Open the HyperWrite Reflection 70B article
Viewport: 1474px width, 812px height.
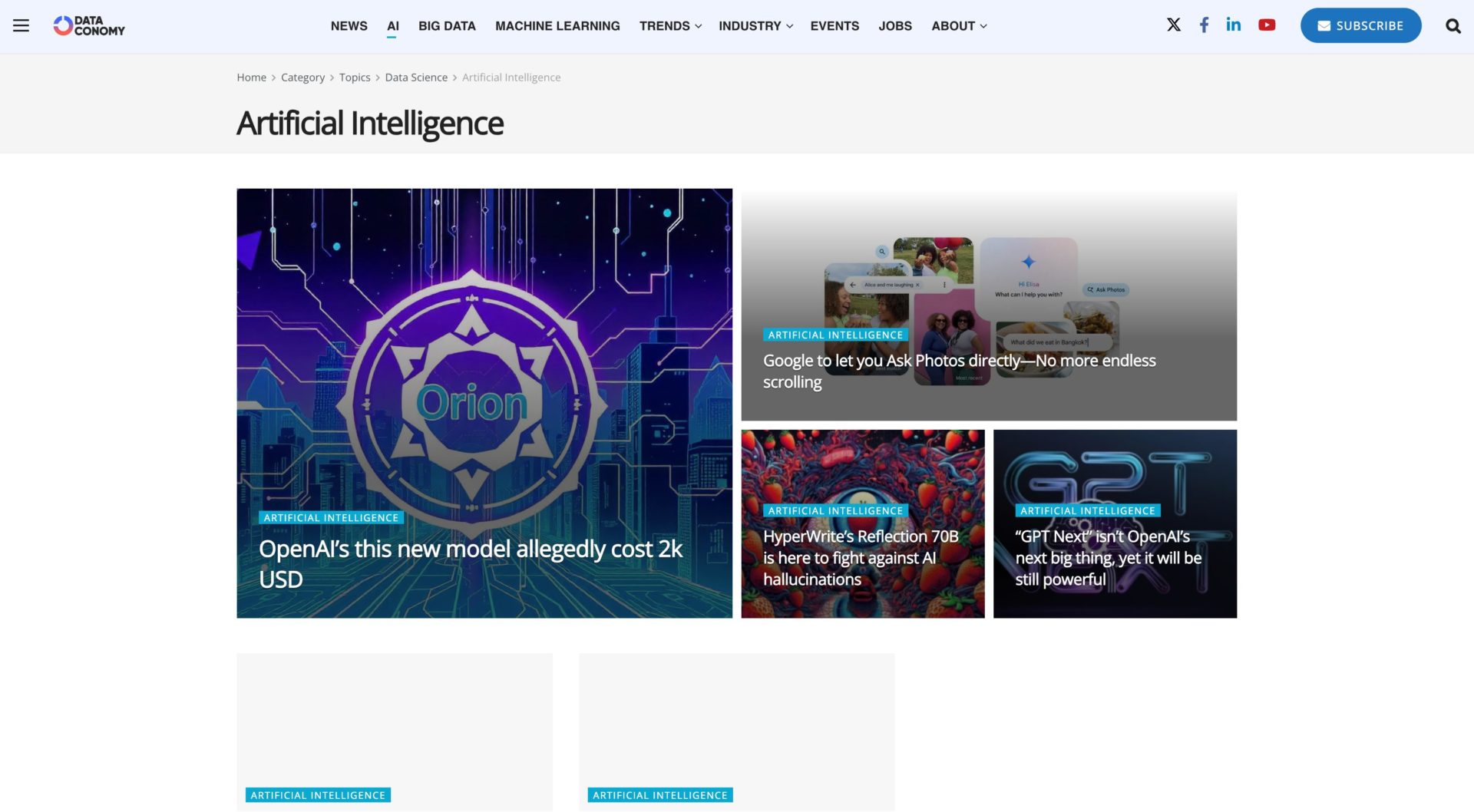click(x=861, y=557)
